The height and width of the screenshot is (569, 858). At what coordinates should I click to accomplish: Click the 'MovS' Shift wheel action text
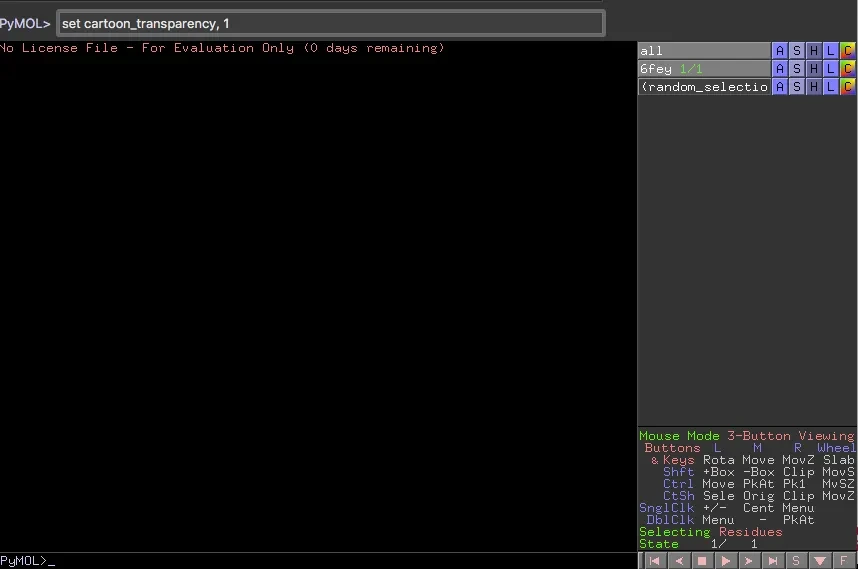click(x=838, y=472)
